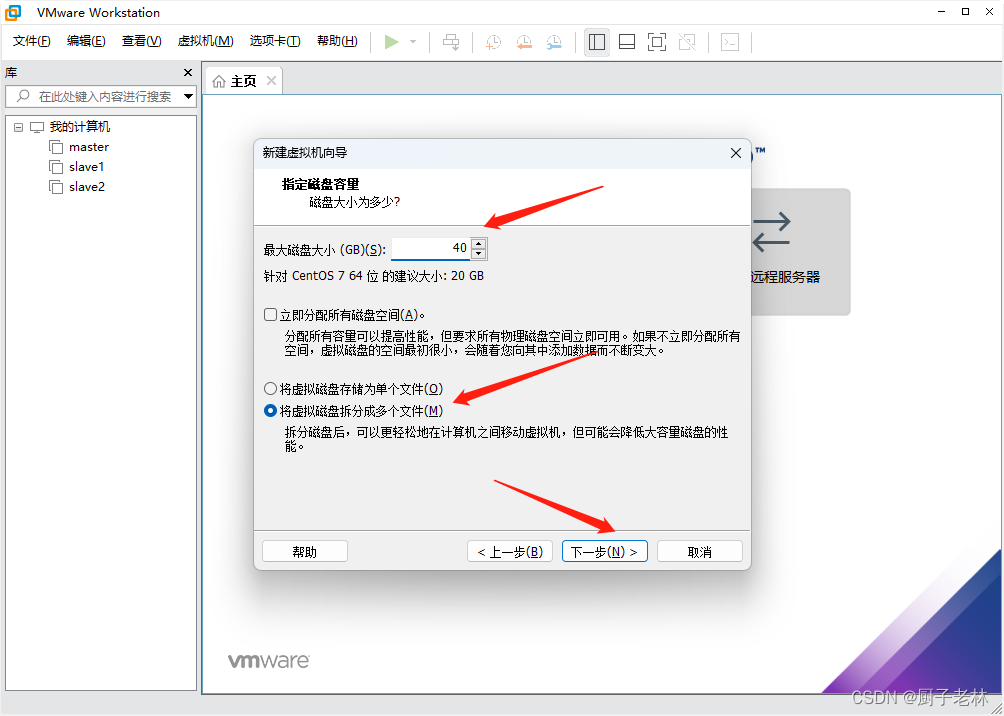1004x716 pixels.
Task: Click the console view toolbar icon
Action: (730, 42)
